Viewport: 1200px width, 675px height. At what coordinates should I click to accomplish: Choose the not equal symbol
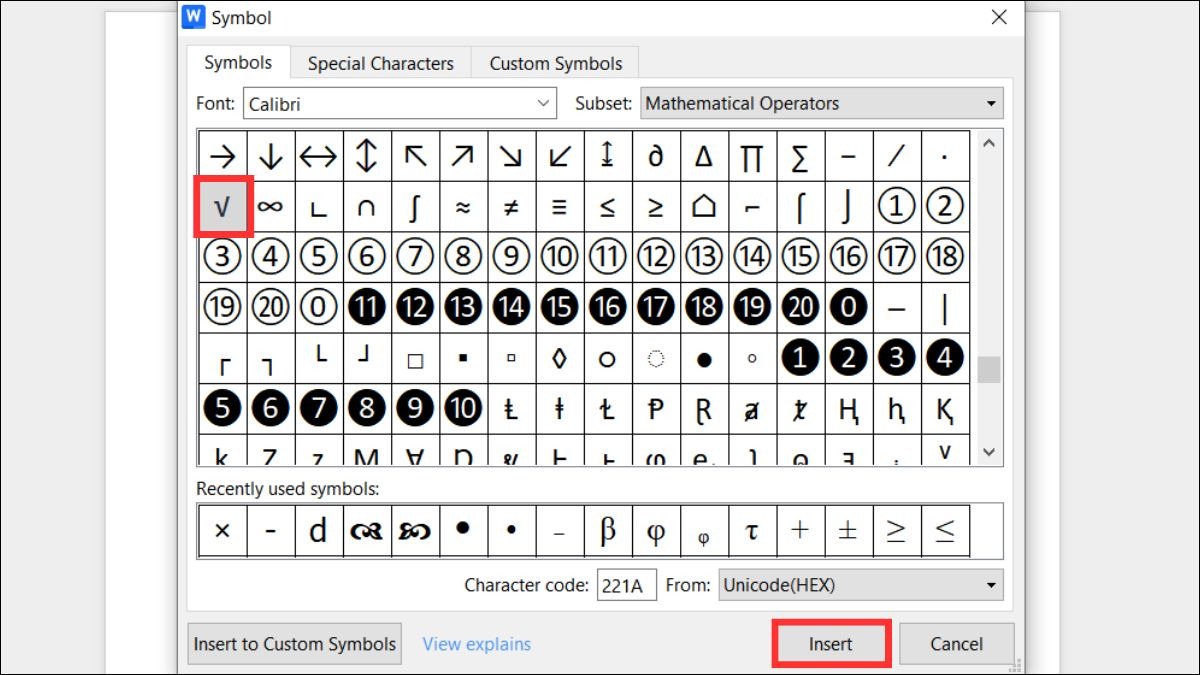coord(511,207)
